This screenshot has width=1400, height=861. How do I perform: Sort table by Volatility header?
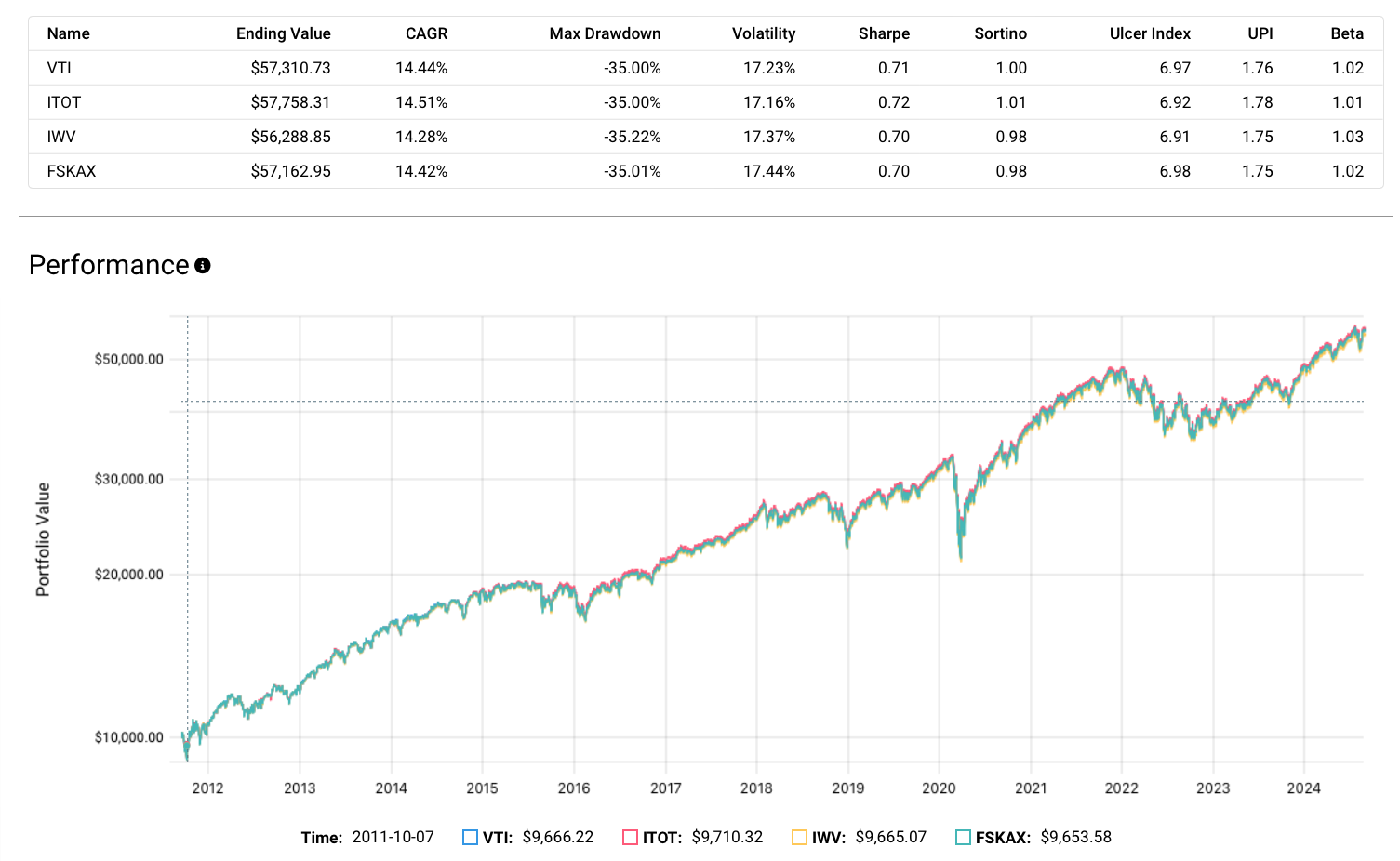[x=764, y=33]
